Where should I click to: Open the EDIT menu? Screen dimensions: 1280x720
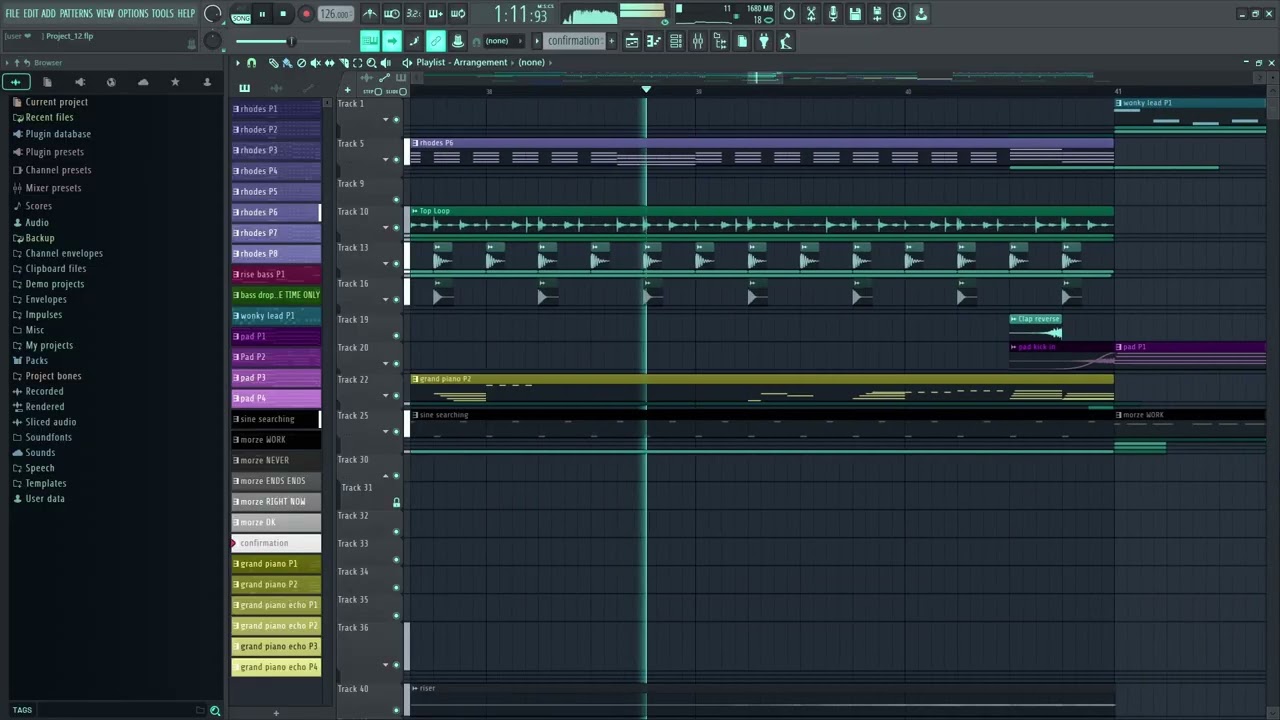(x=31, y=14)
